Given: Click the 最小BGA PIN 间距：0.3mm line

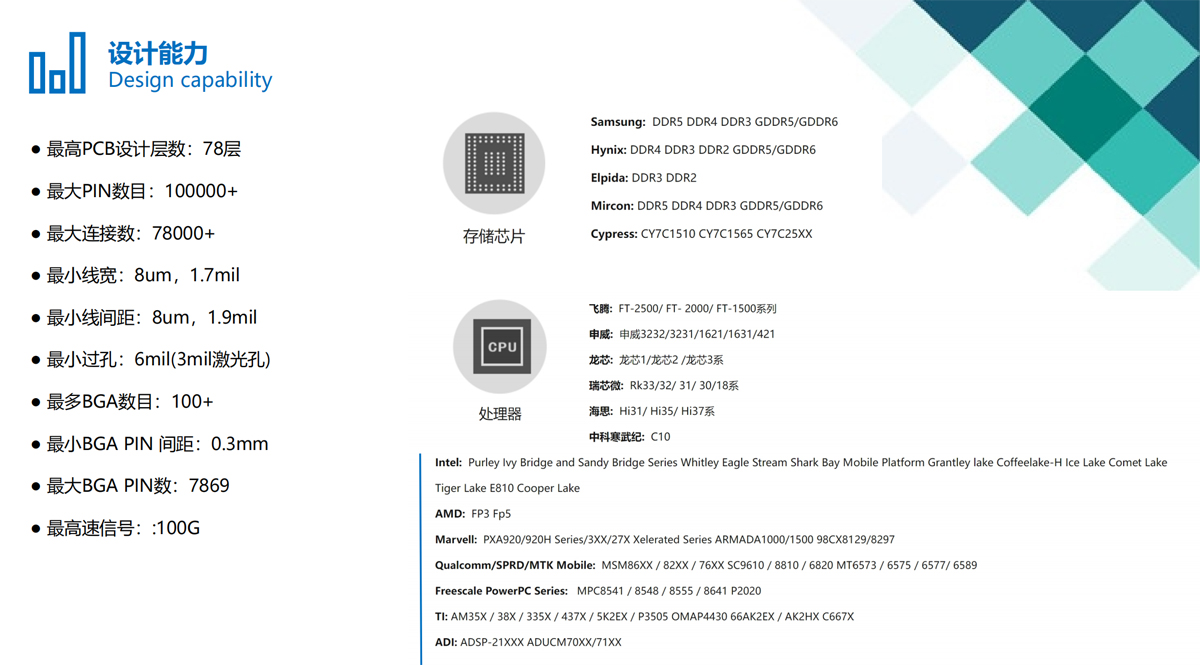Looking at the screenshot, I should (150, 443).
